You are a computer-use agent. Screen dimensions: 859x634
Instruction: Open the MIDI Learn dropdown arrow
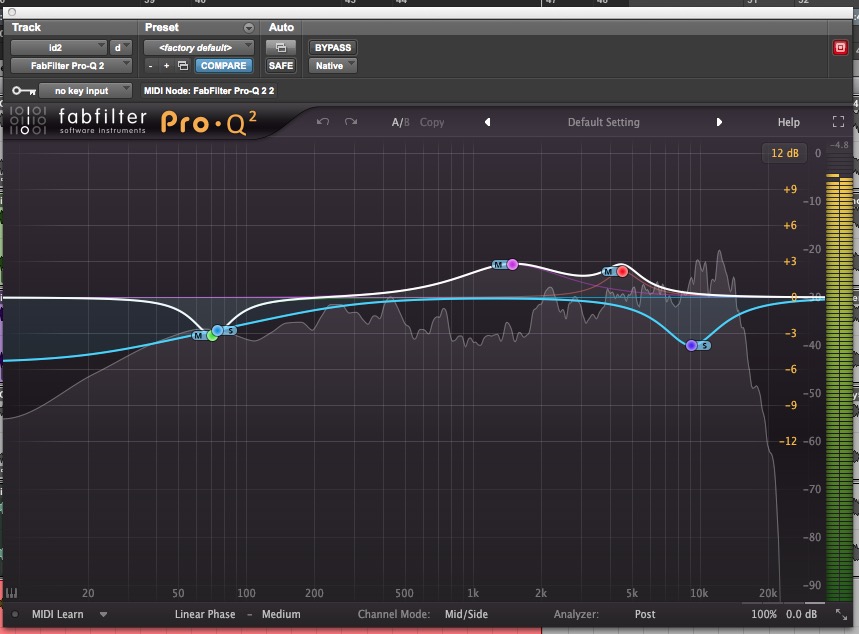(103, 615)
